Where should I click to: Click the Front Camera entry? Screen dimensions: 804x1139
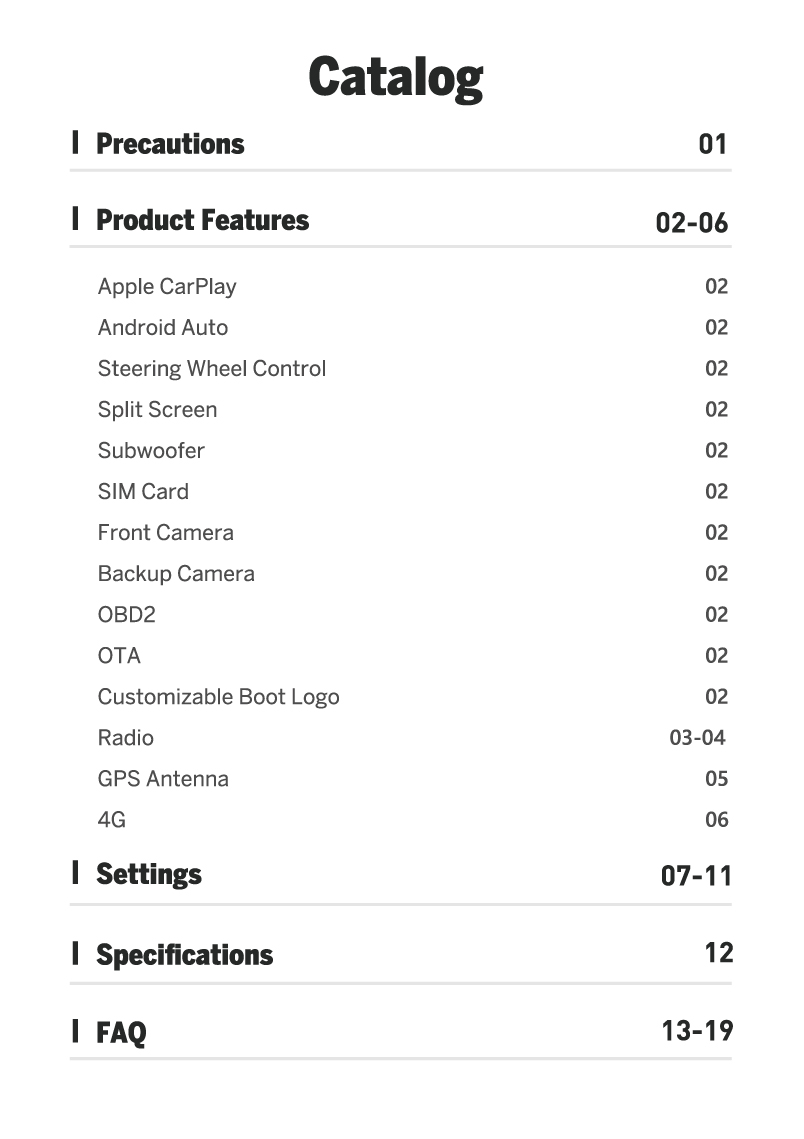click(166, 533)
